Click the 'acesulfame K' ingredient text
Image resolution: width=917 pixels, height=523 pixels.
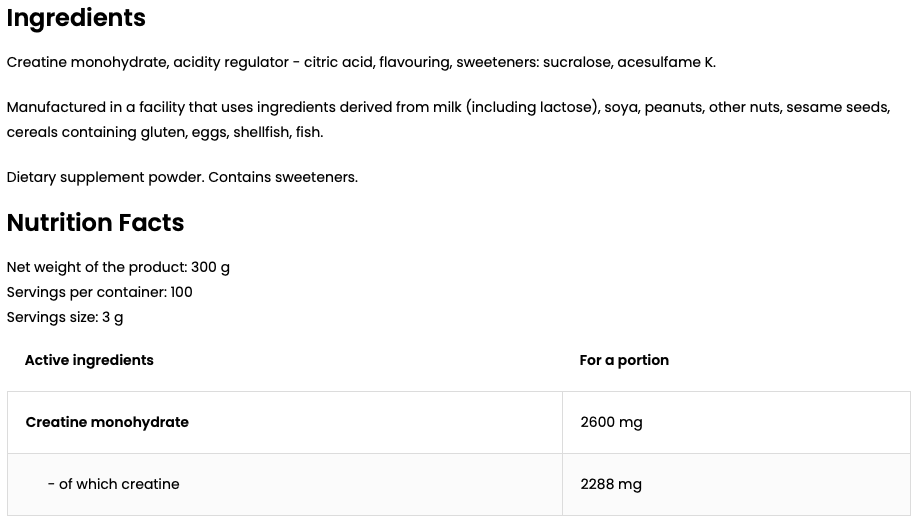point(666,62)
